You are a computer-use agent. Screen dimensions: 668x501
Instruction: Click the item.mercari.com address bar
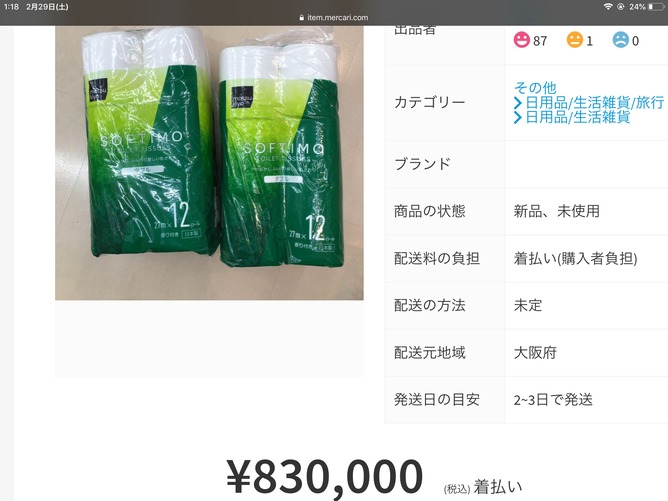(x=334, y=18)
